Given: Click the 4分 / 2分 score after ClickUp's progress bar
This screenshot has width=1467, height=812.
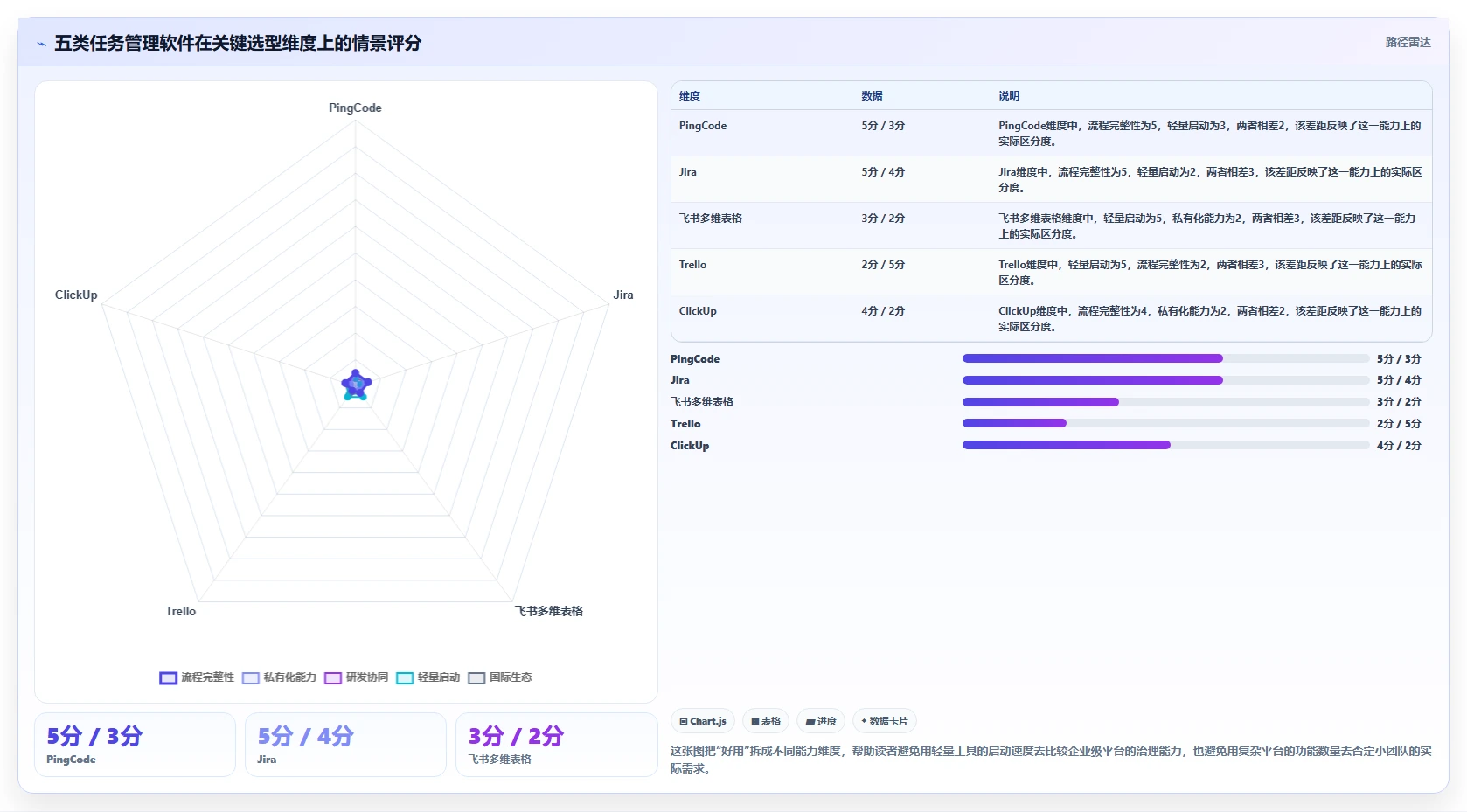Looking at the screenshot, I should click(x=1399, y=446).
